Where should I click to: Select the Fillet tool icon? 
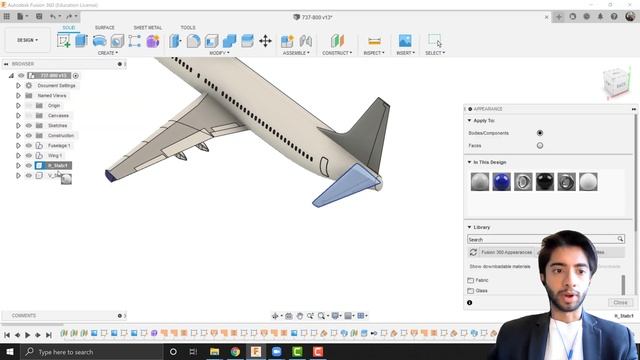click(193, 41)
